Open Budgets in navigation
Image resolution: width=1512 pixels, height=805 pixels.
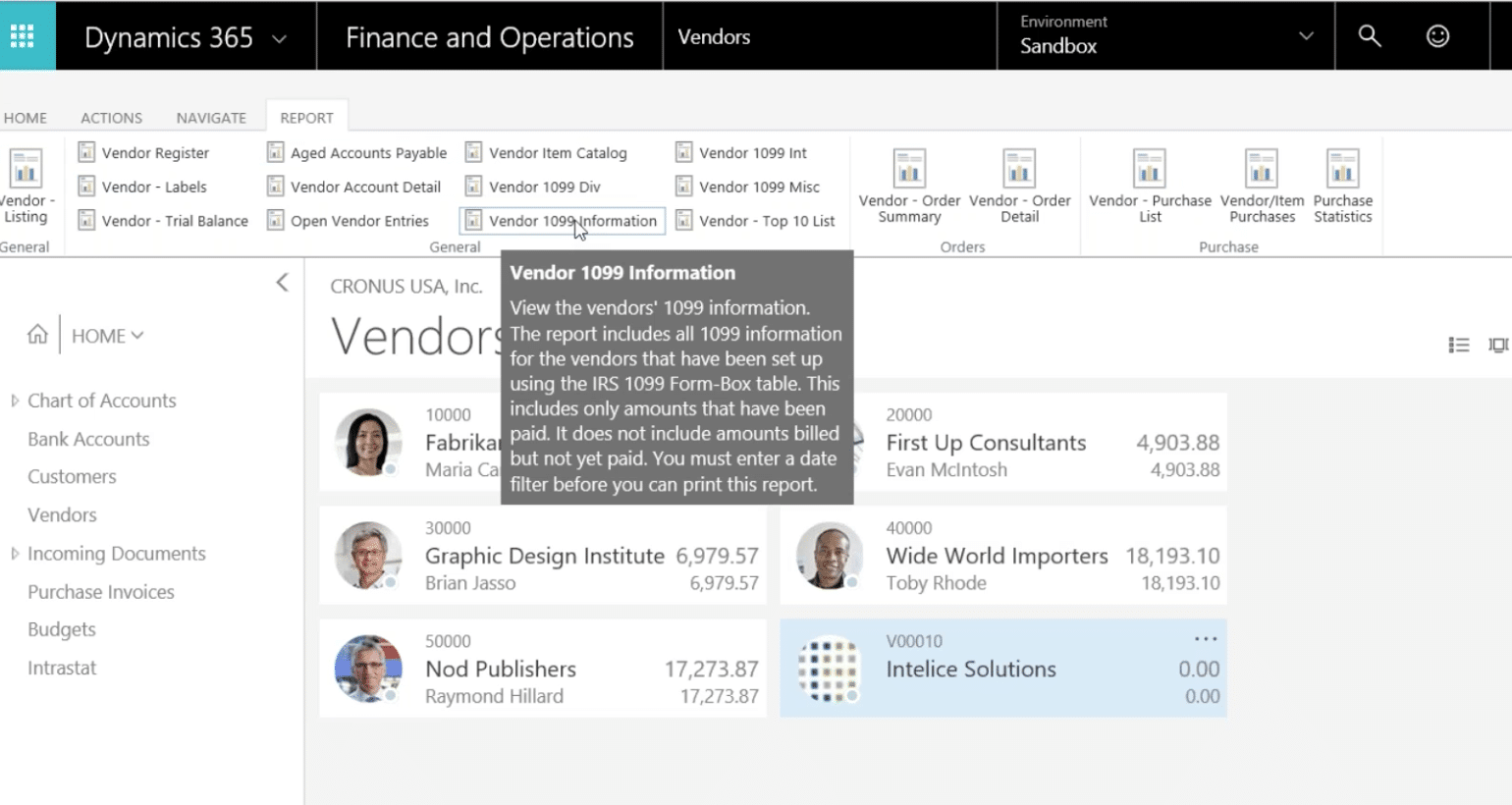(62, 629)
